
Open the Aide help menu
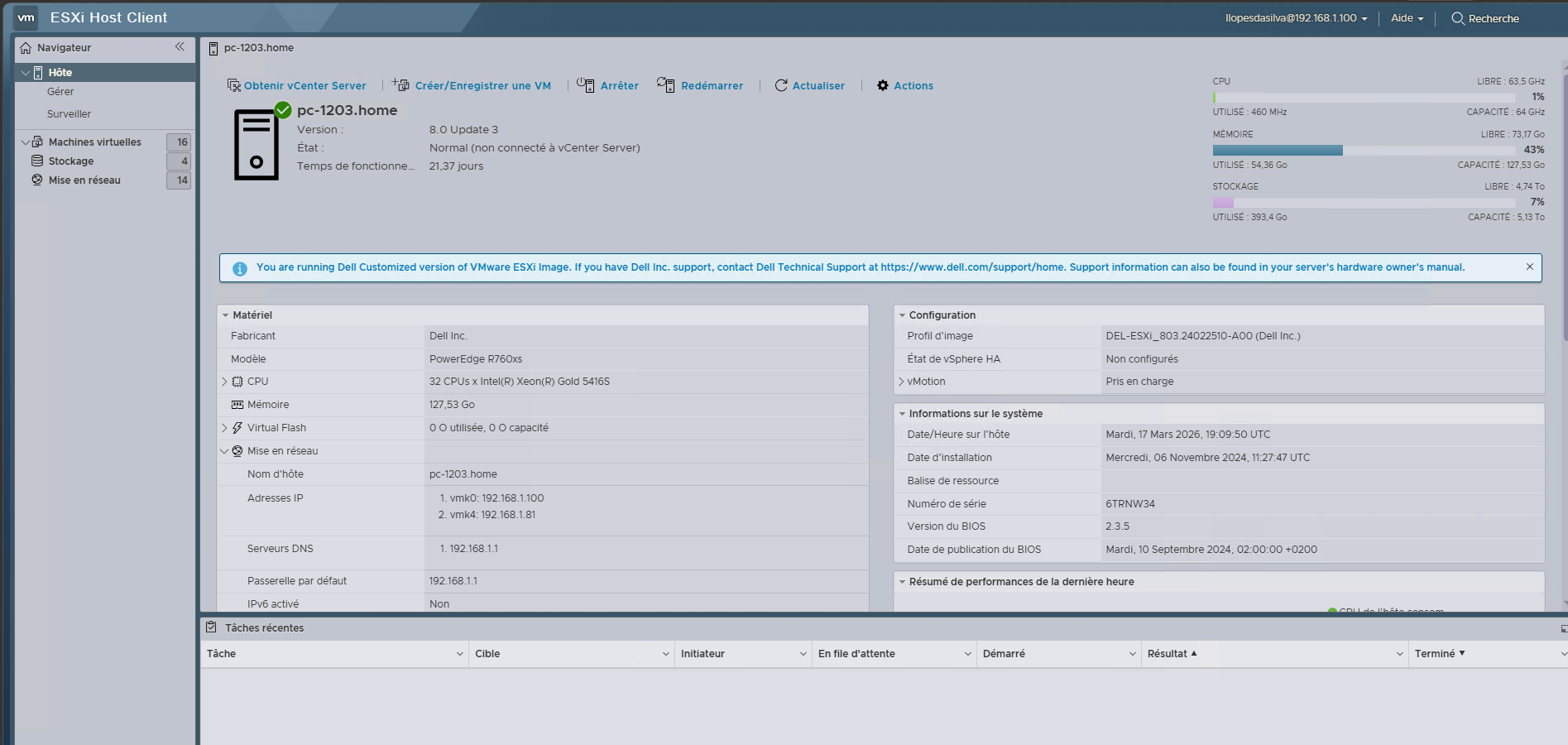tap(1407, 18)
